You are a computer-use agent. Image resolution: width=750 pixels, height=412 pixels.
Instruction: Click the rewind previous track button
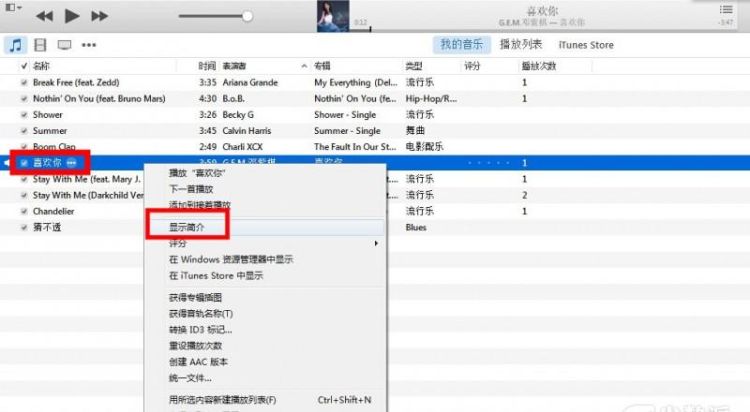coord(44,16)
